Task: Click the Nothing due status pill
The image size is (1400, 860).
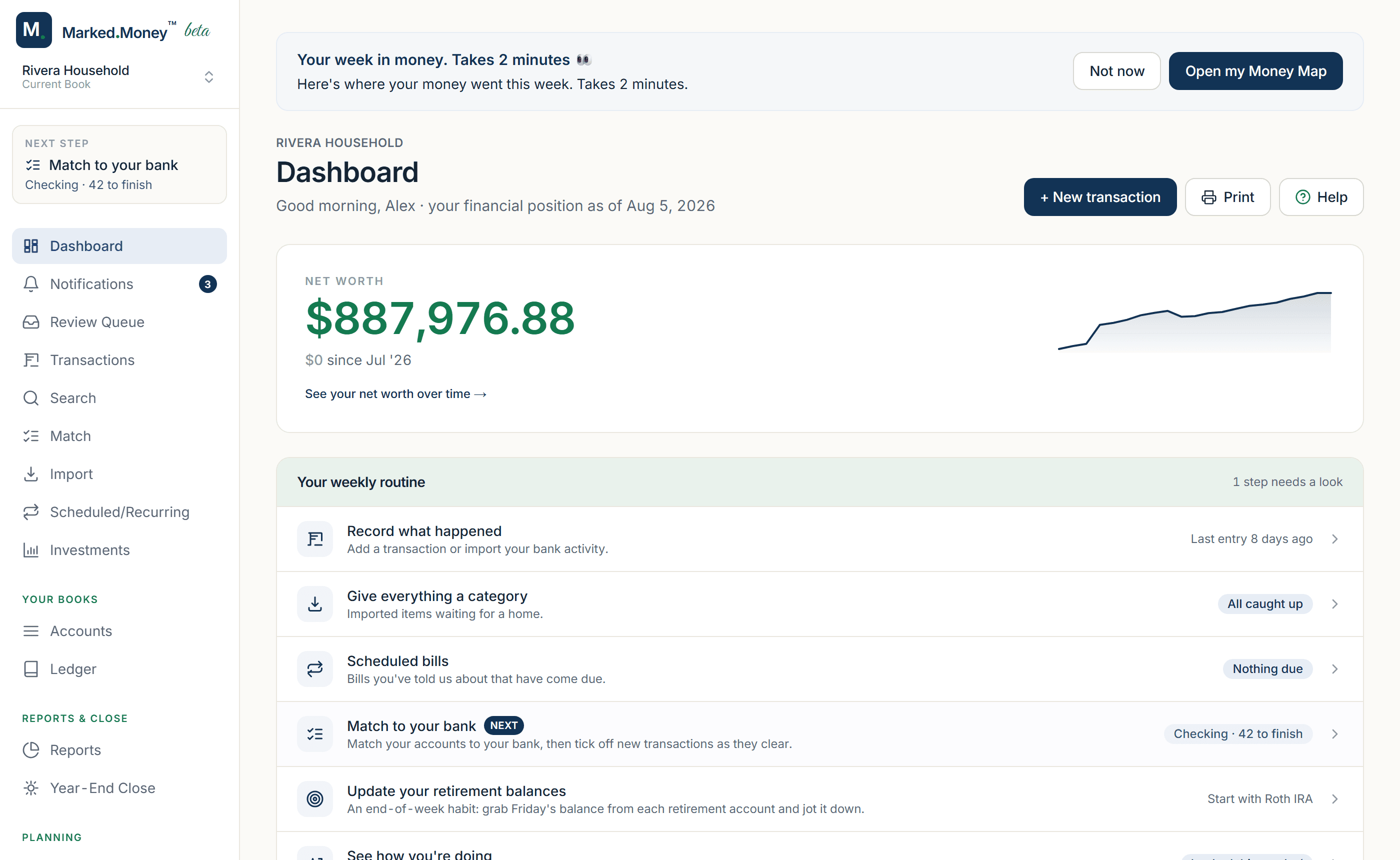Action: [x=1267, y=668]
